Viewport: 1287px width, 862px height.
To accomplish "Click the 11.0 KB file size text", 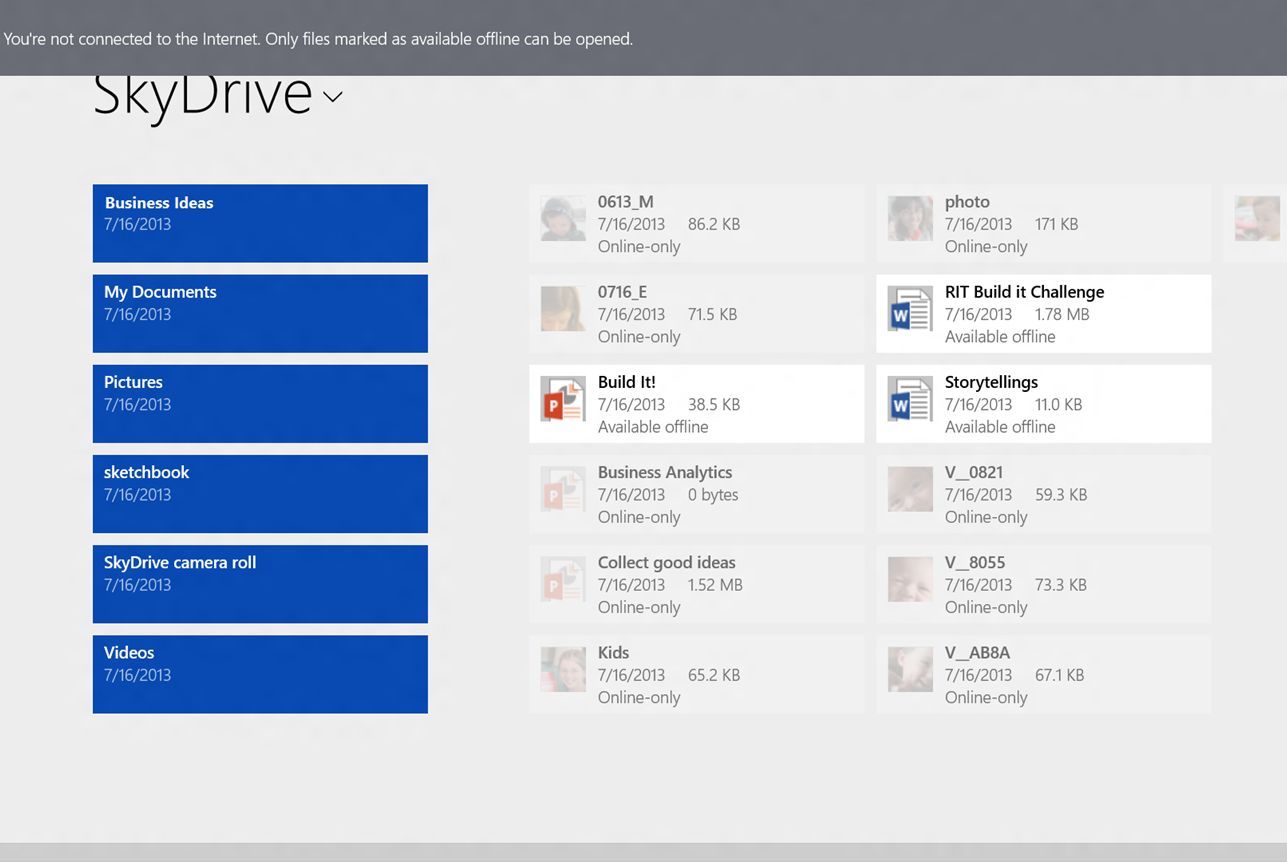I will click(x=1059, y=404).
